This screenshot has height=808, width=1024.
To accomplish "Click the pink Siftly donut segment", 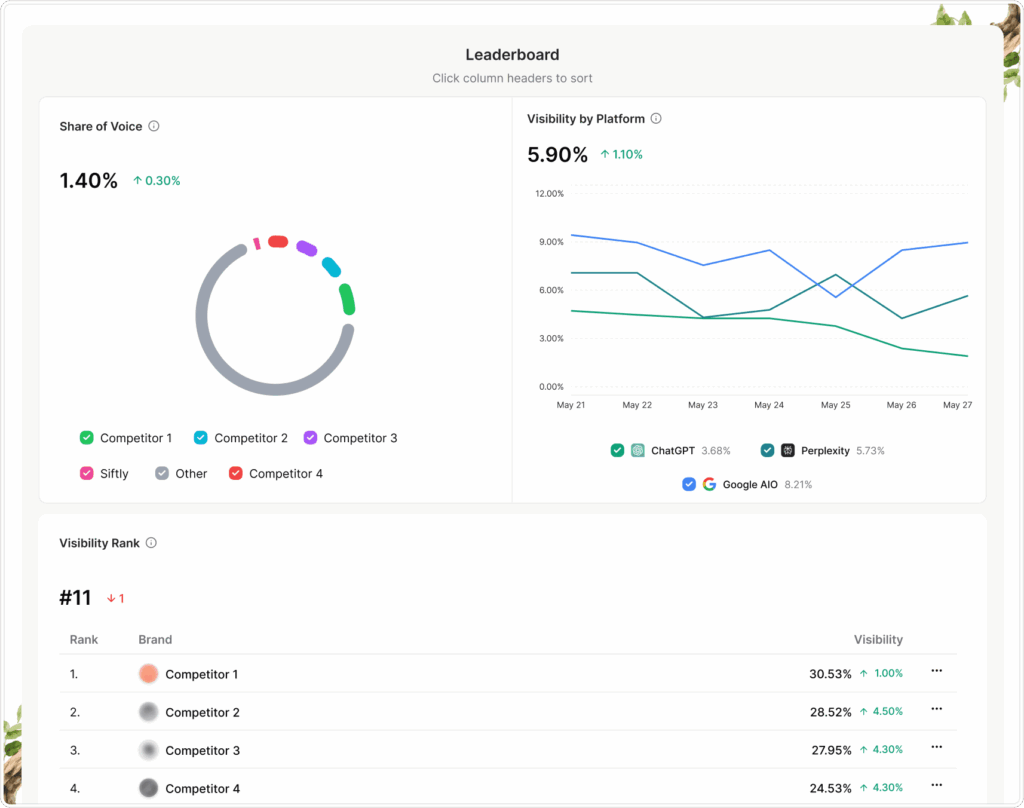I will point(257,244).
